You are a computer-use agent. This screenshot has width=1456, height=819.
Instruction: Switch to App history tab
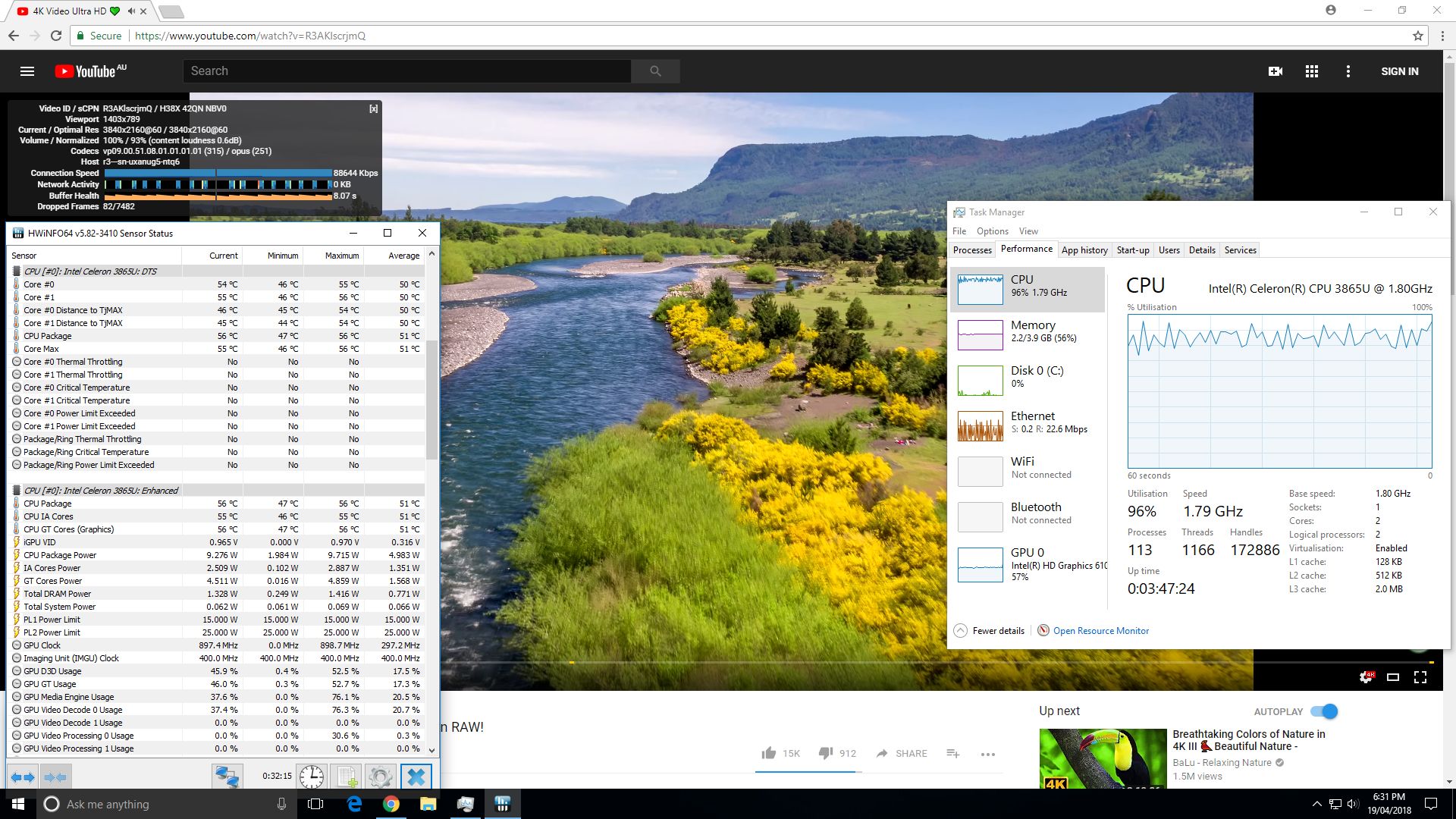1084,250
